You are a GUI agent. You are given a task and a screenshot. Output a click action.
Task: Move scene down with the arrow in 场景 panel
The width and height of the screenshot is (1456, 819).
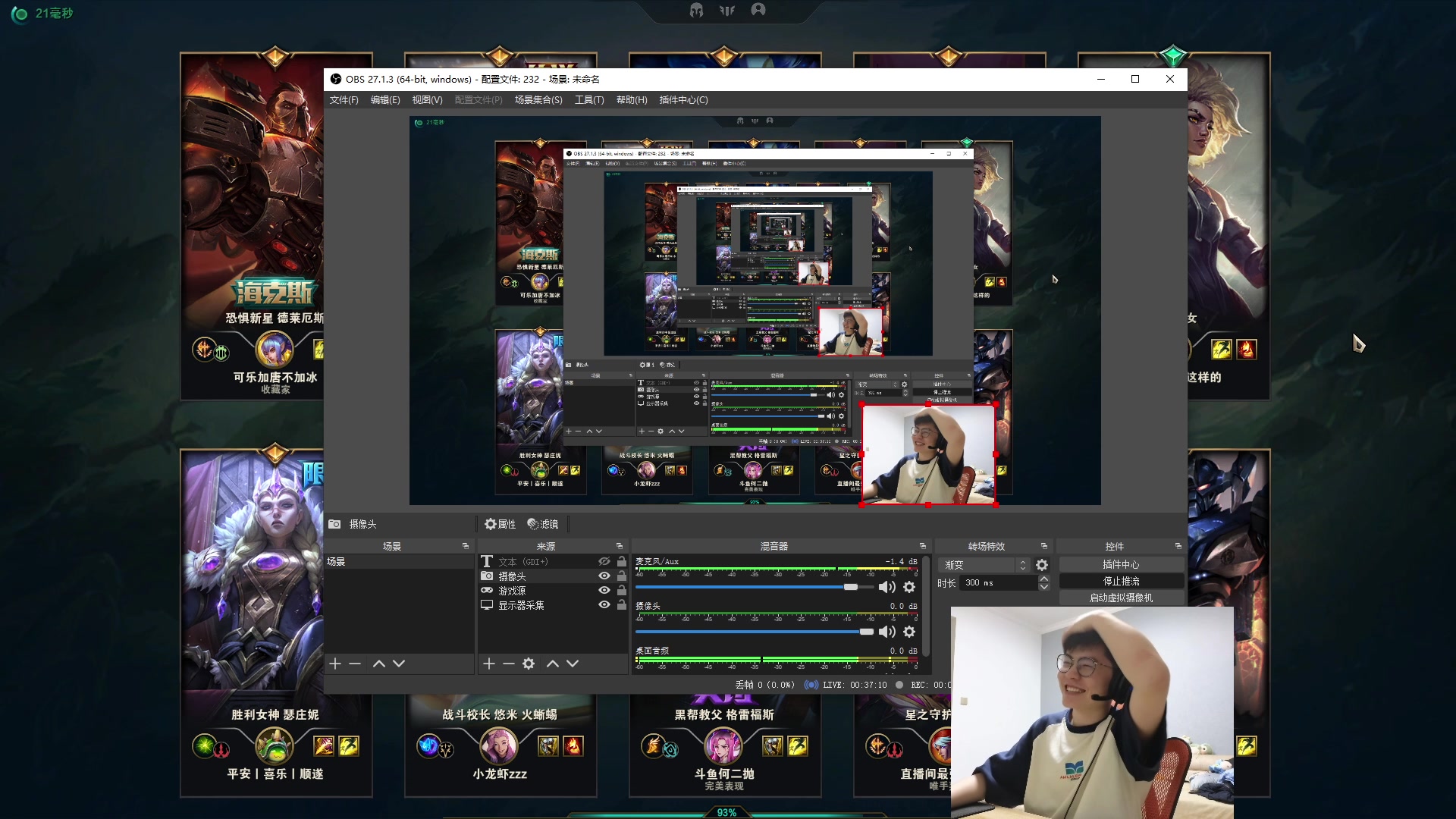(x=399, y=664)
